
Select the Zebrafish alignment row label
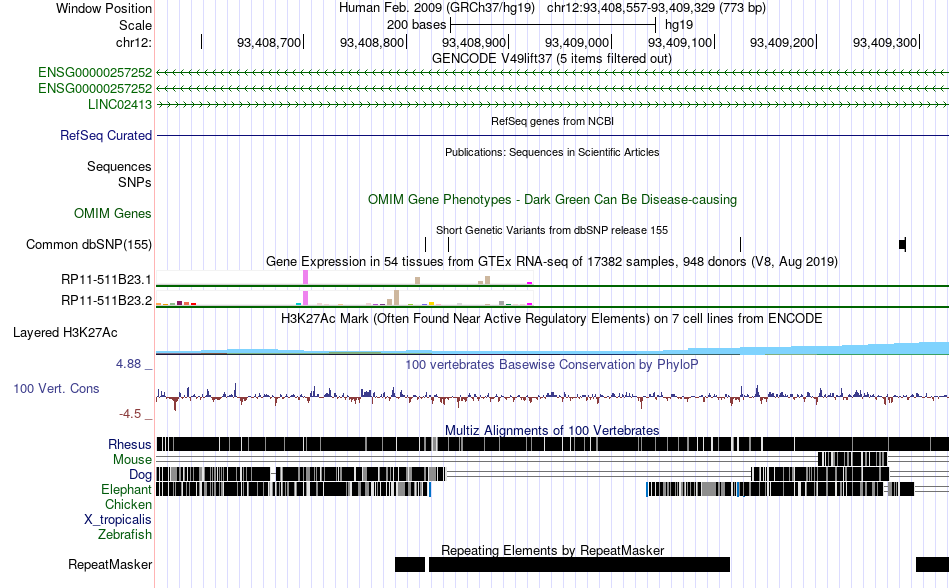click(x=125, y=535)
